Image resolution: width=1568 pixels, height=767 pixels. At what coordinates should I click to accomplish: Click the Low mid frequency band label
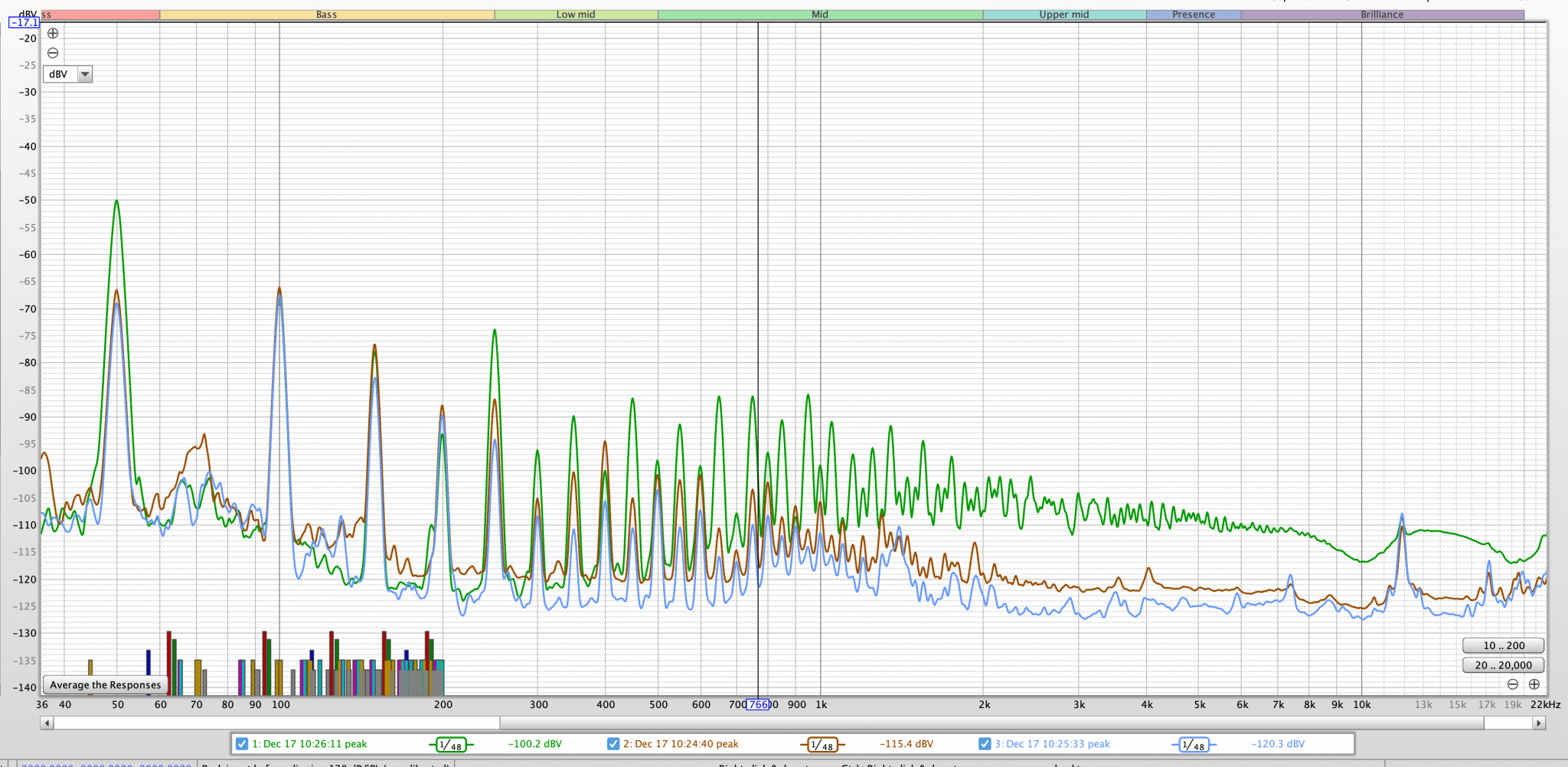coord(576,15)
